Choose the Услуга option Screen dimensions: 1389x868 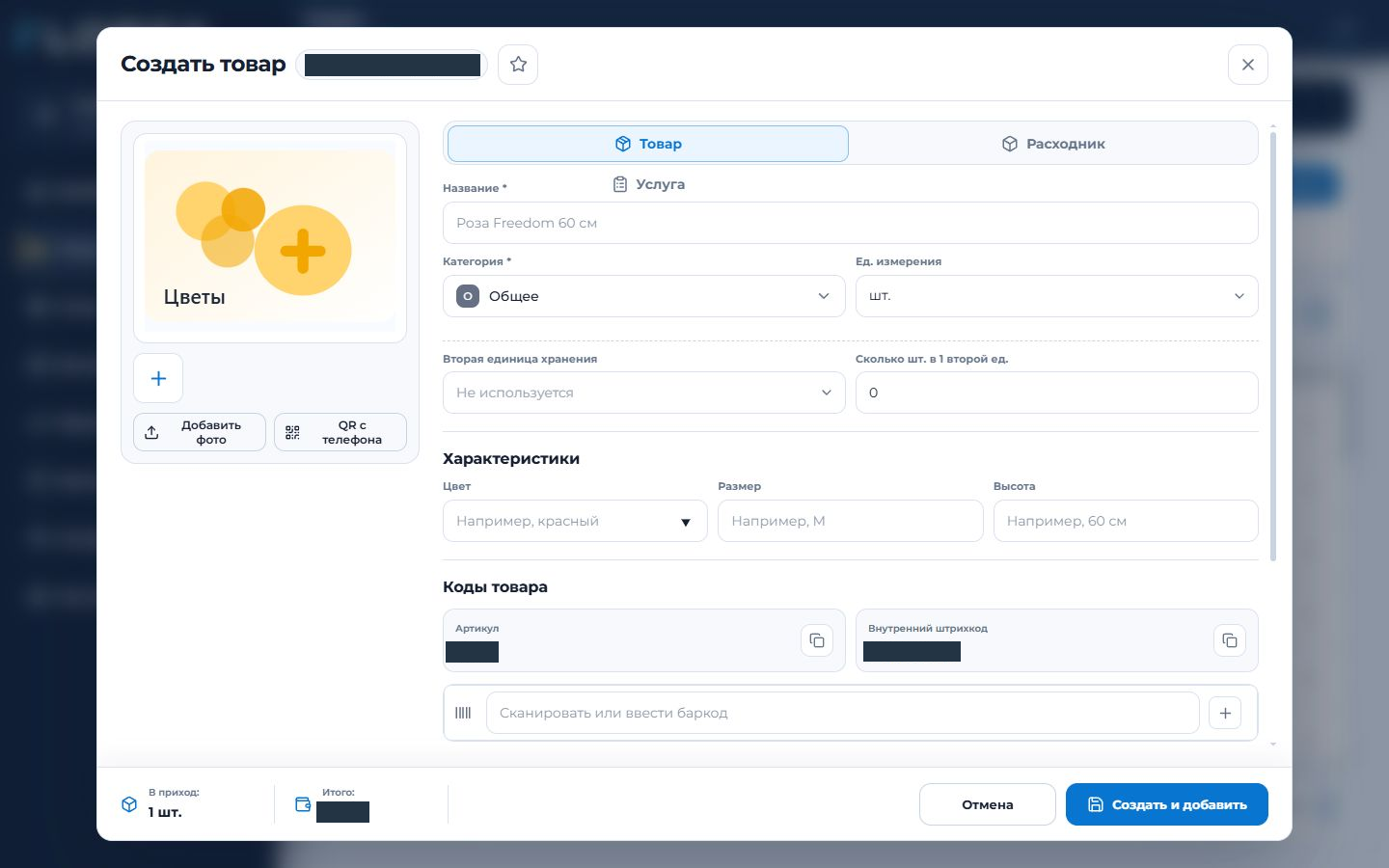[x=649, y=184]
